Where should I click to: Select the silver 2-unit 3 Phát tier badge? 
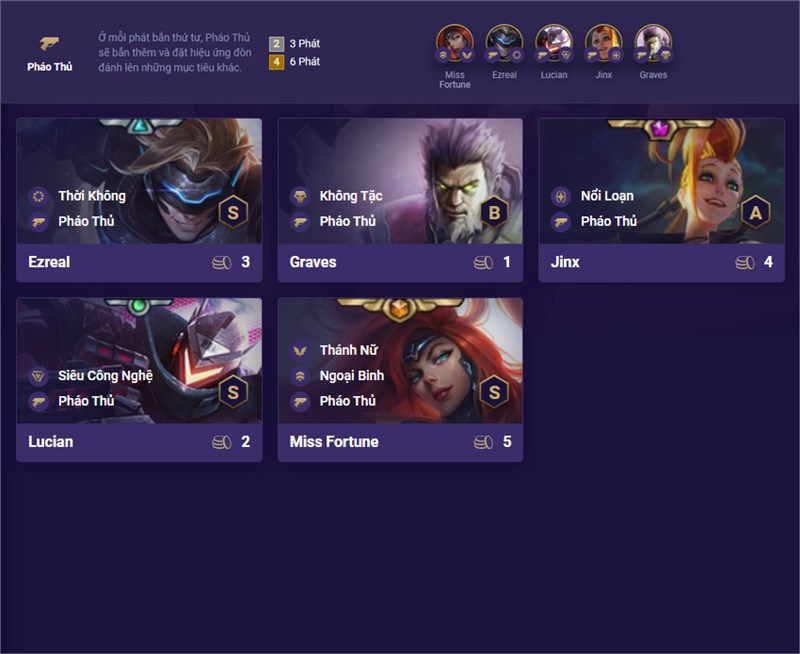click(276, 44)
